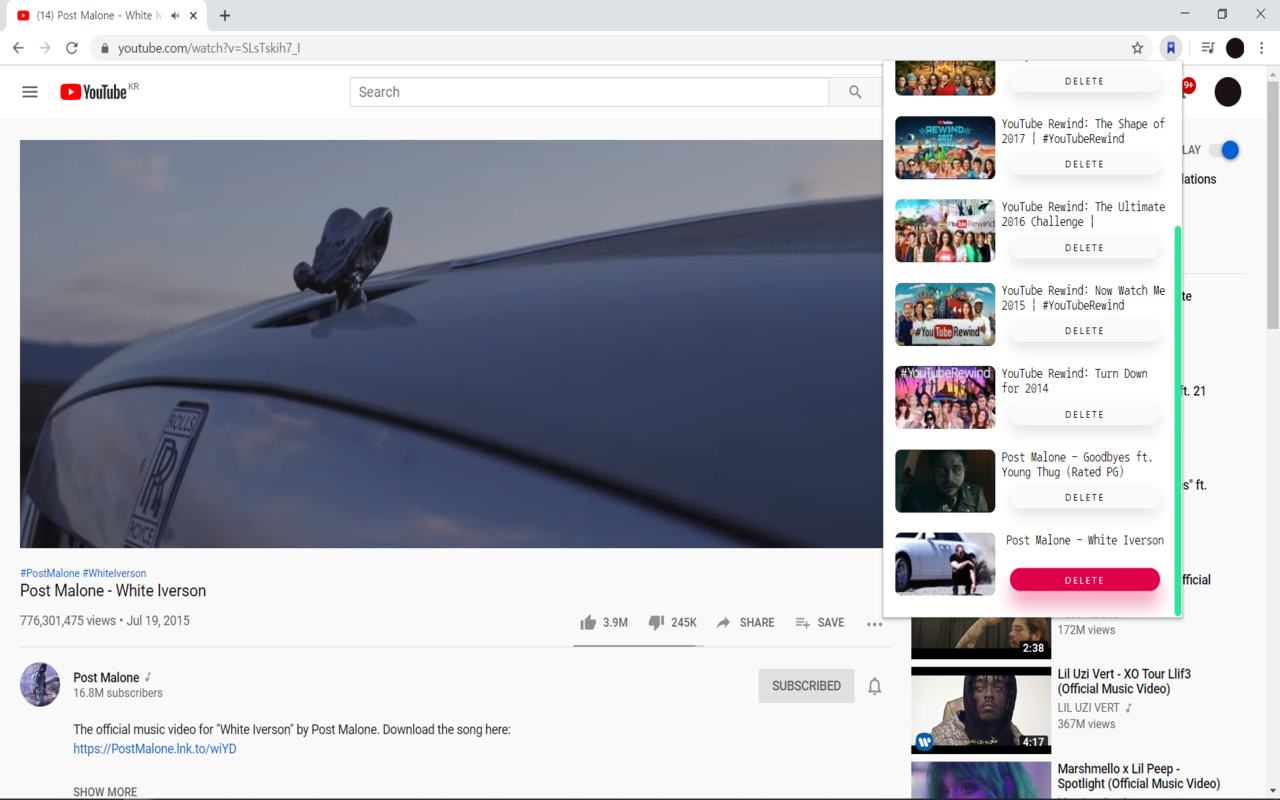The width and height of the screenshot is (1280, 800).
Task: Open the media control toolbar icon
Action: coord(1208,48)
